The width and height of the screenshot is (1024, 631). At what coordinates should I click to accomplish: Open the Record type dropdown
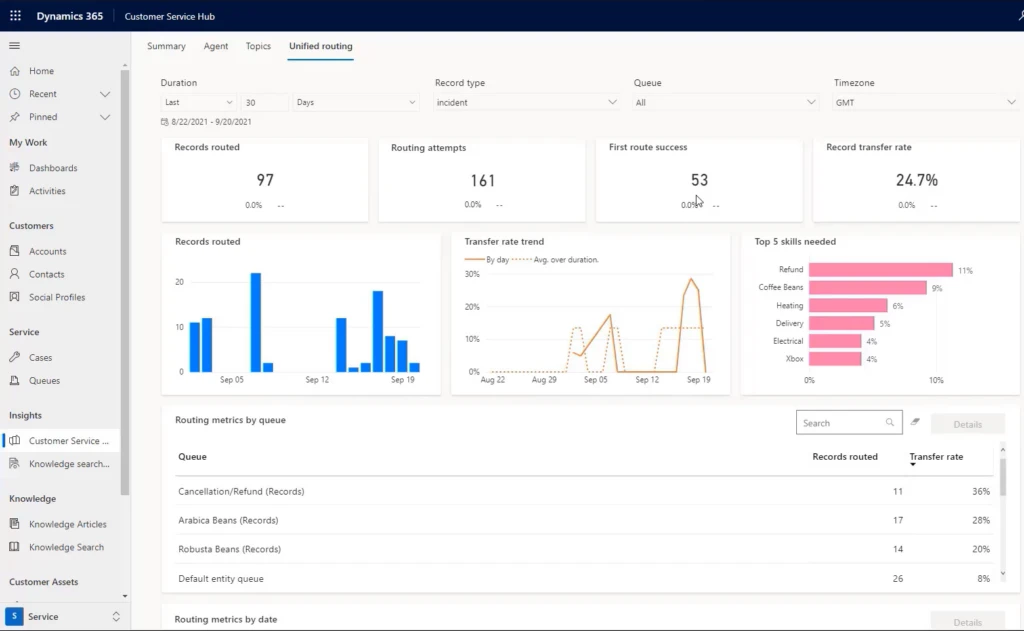pos(526,102)
